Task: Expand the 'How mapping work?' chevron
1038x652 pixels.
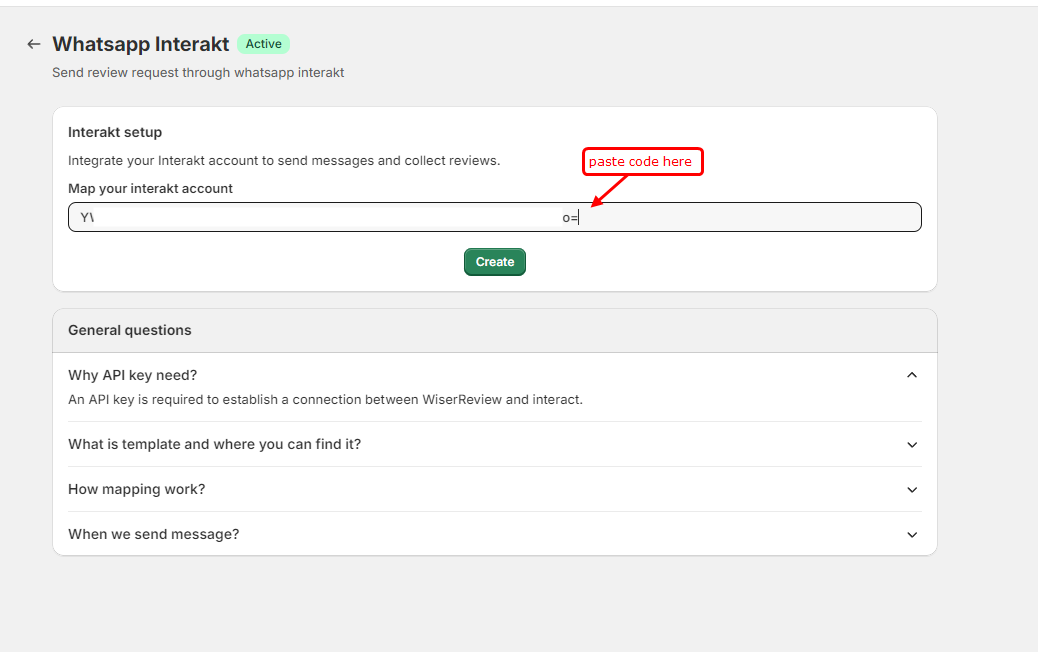Action: (911, 489)
